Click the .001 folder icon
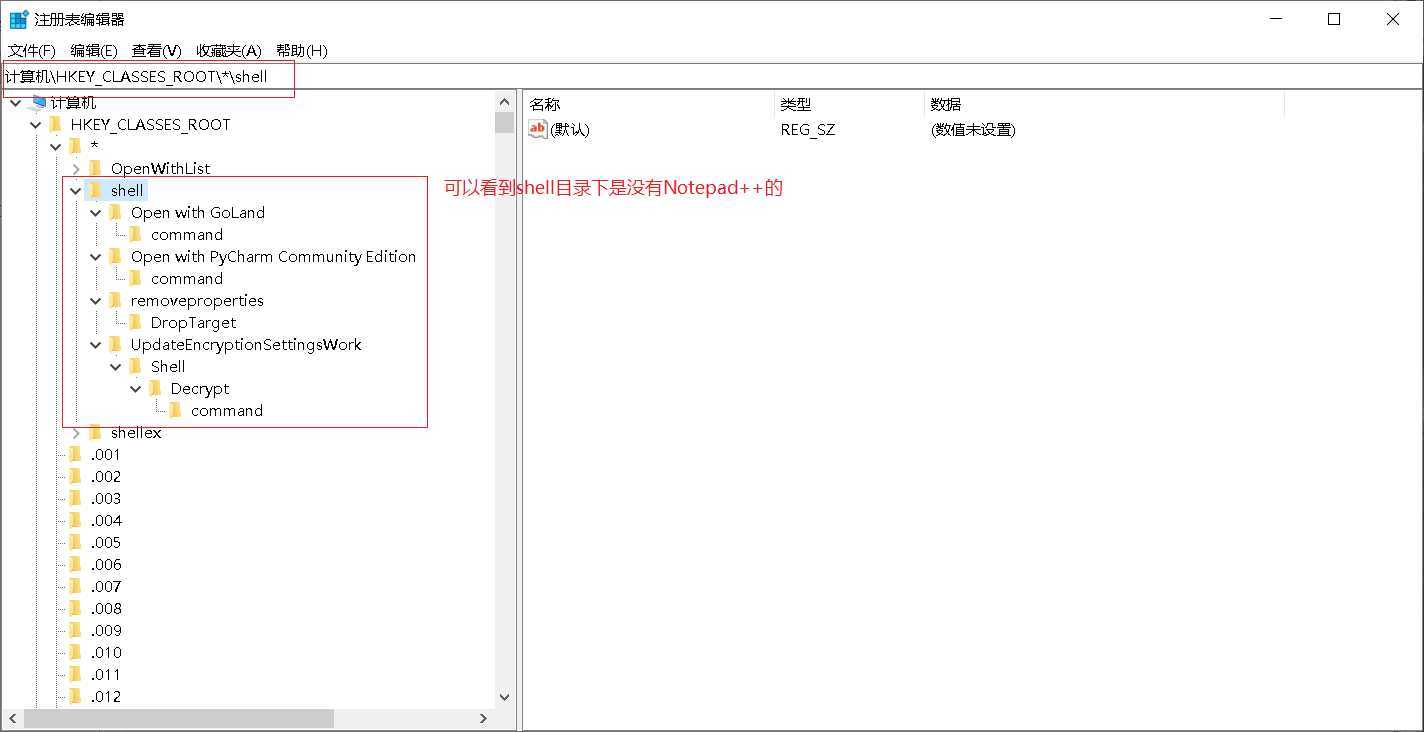The width and height of the screenshot is (1424, 732). click(76, 454)
